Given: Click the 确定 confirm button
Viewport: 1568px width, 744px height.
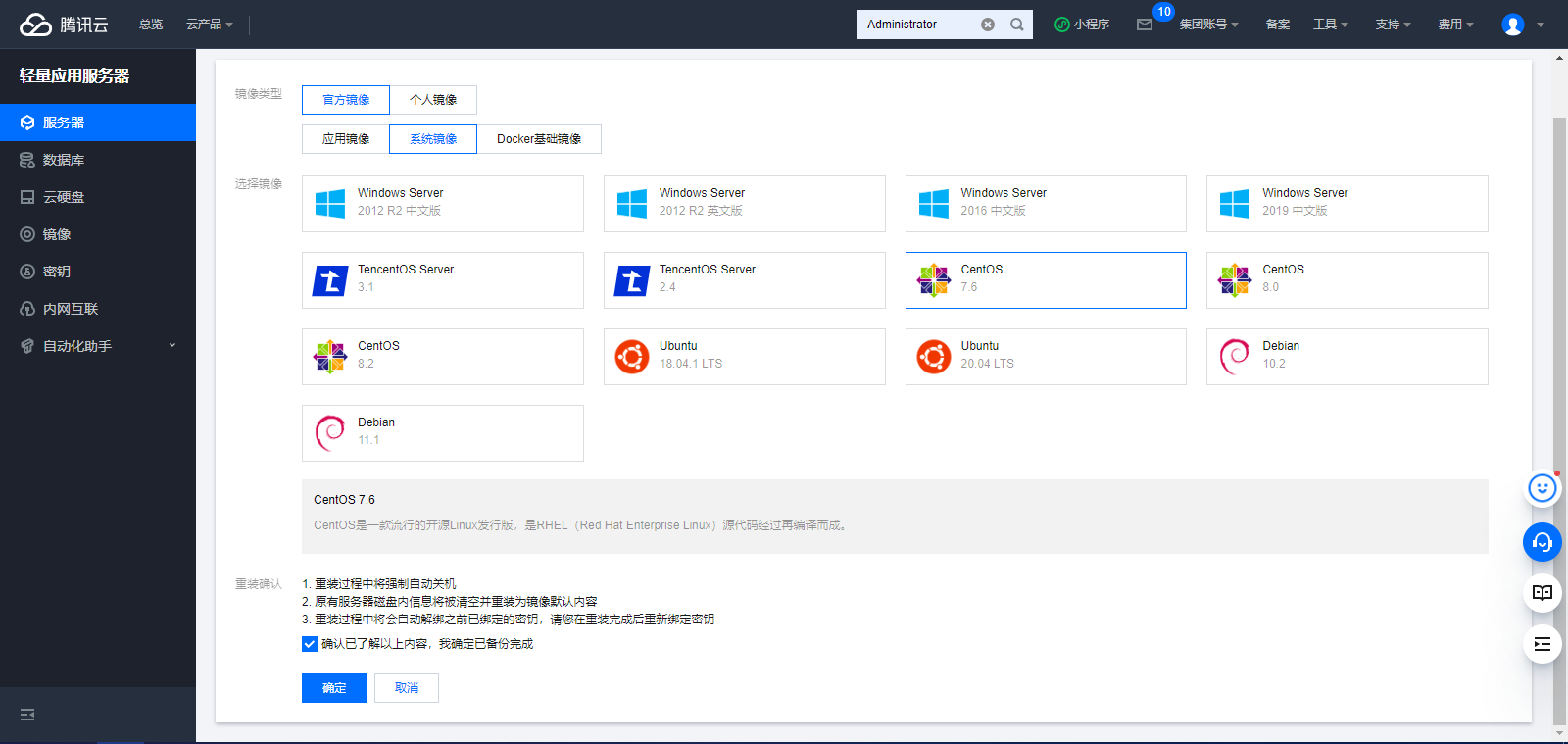Looking at the screenshot, I should tap(334, 688).
